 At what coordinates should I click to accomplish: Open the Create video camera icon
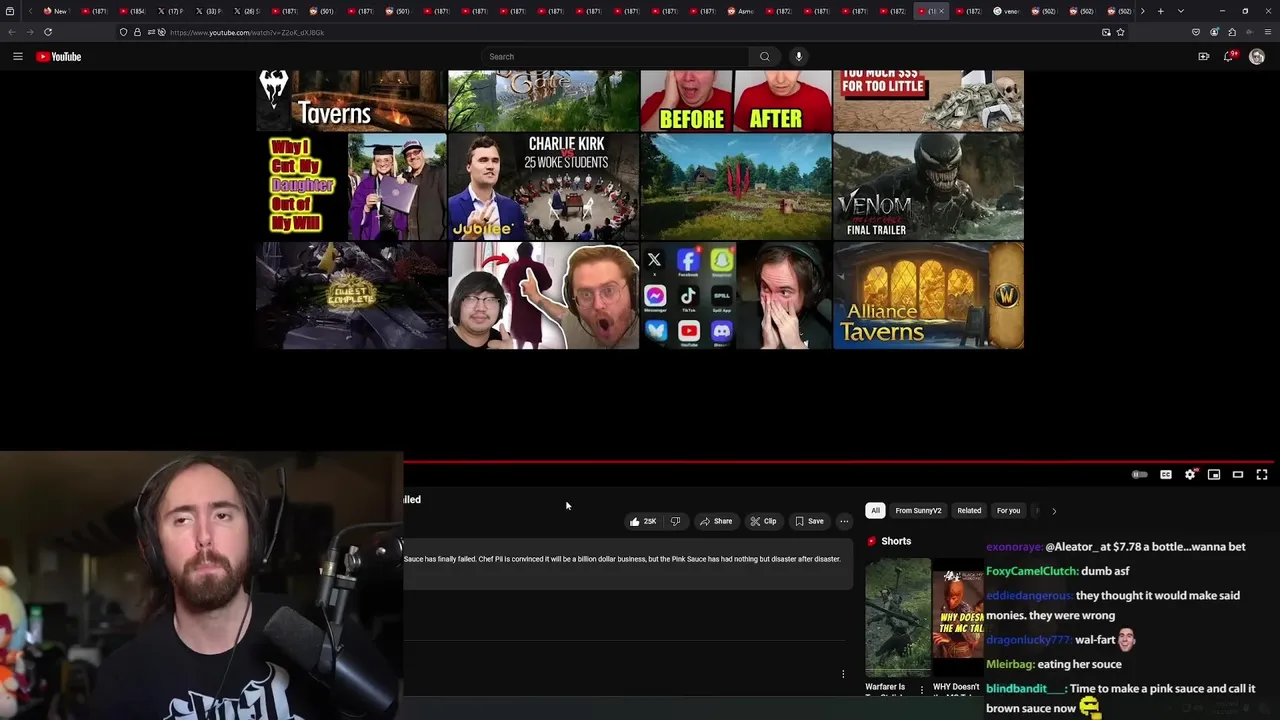1204,57
